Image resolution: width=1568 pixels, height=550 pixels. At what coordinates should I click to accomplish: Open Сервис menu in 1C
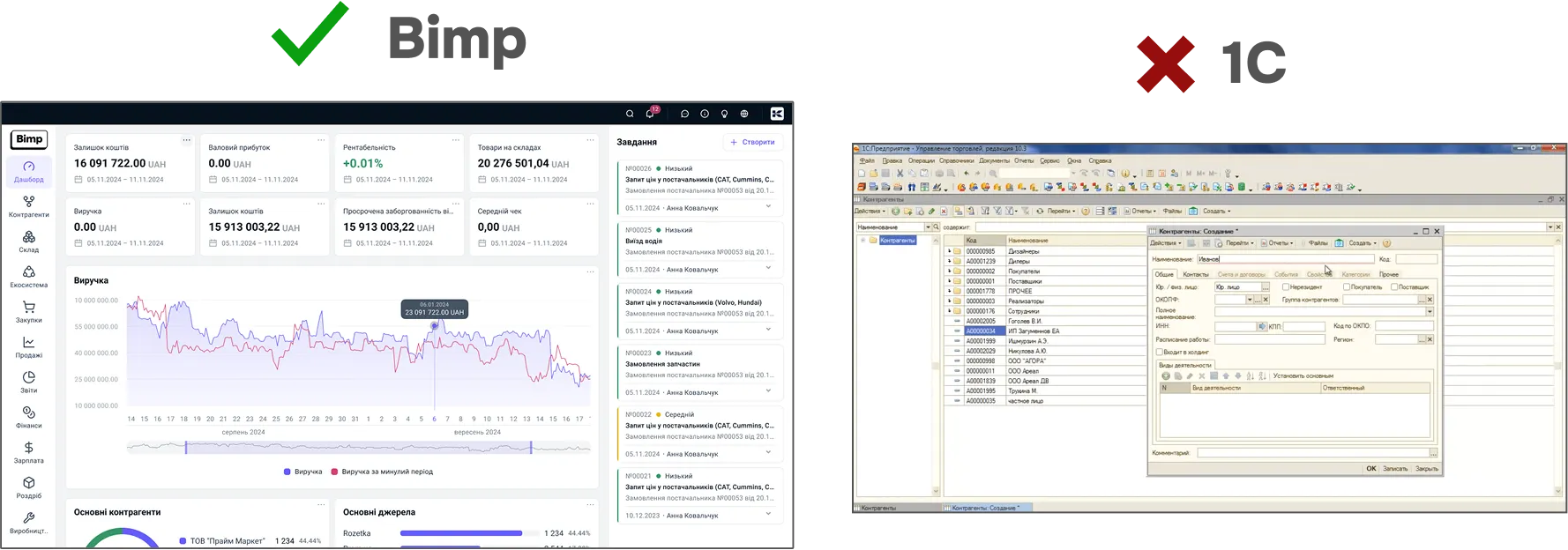[1049, 160]
